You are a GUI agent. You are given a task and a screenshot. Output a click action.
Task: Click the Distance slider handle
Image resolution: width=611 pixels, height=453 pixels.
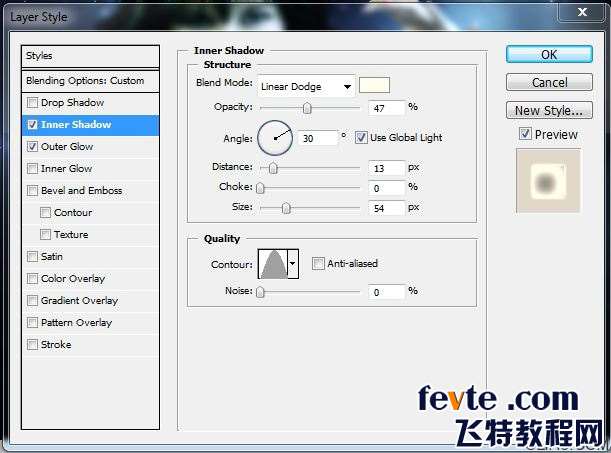coord(273,168)
